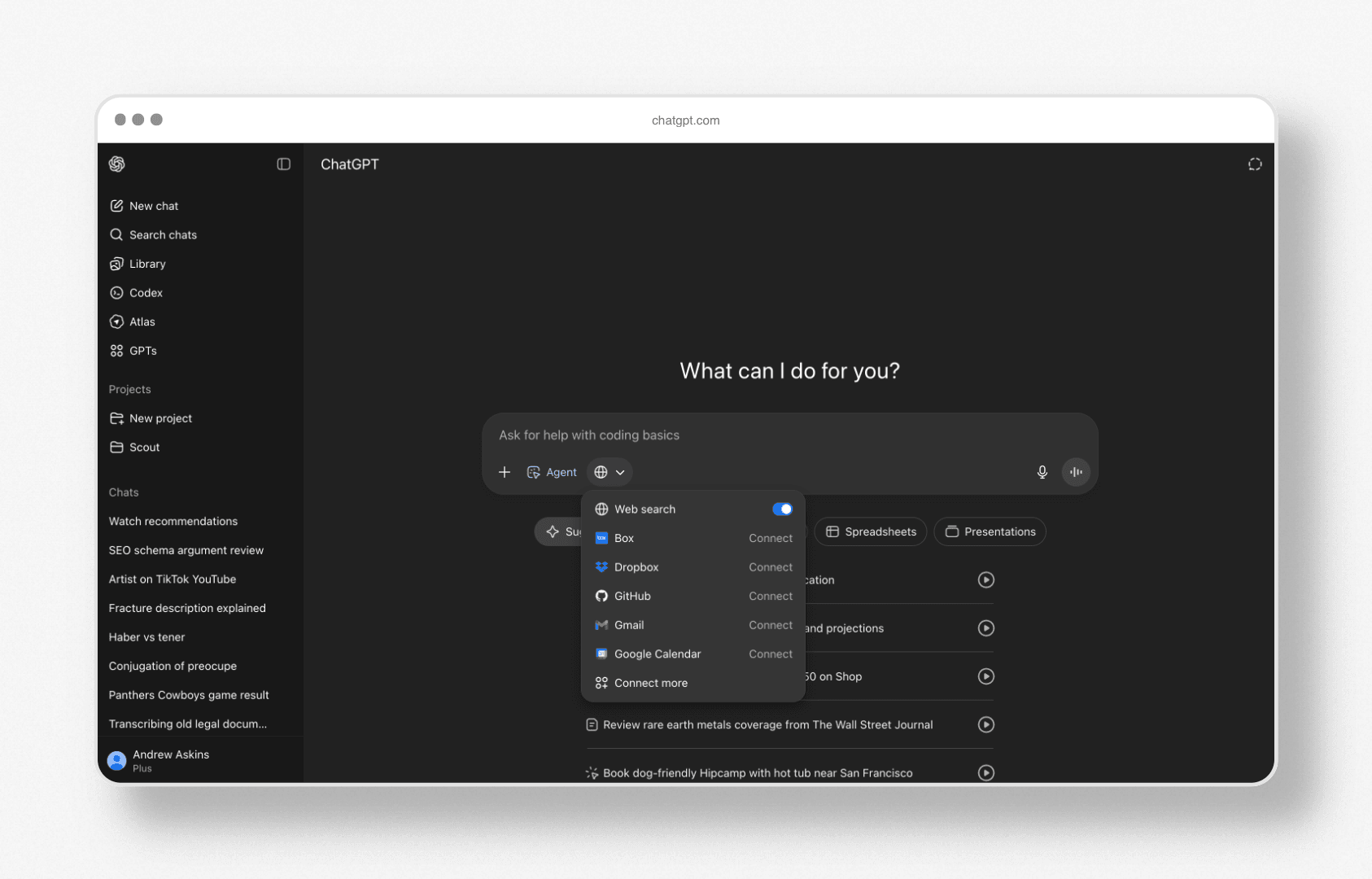Viewport: 1372px width, 879px height.
Task: Connect Dropbox
Action: pyautogui.click(x=771, y=567)
